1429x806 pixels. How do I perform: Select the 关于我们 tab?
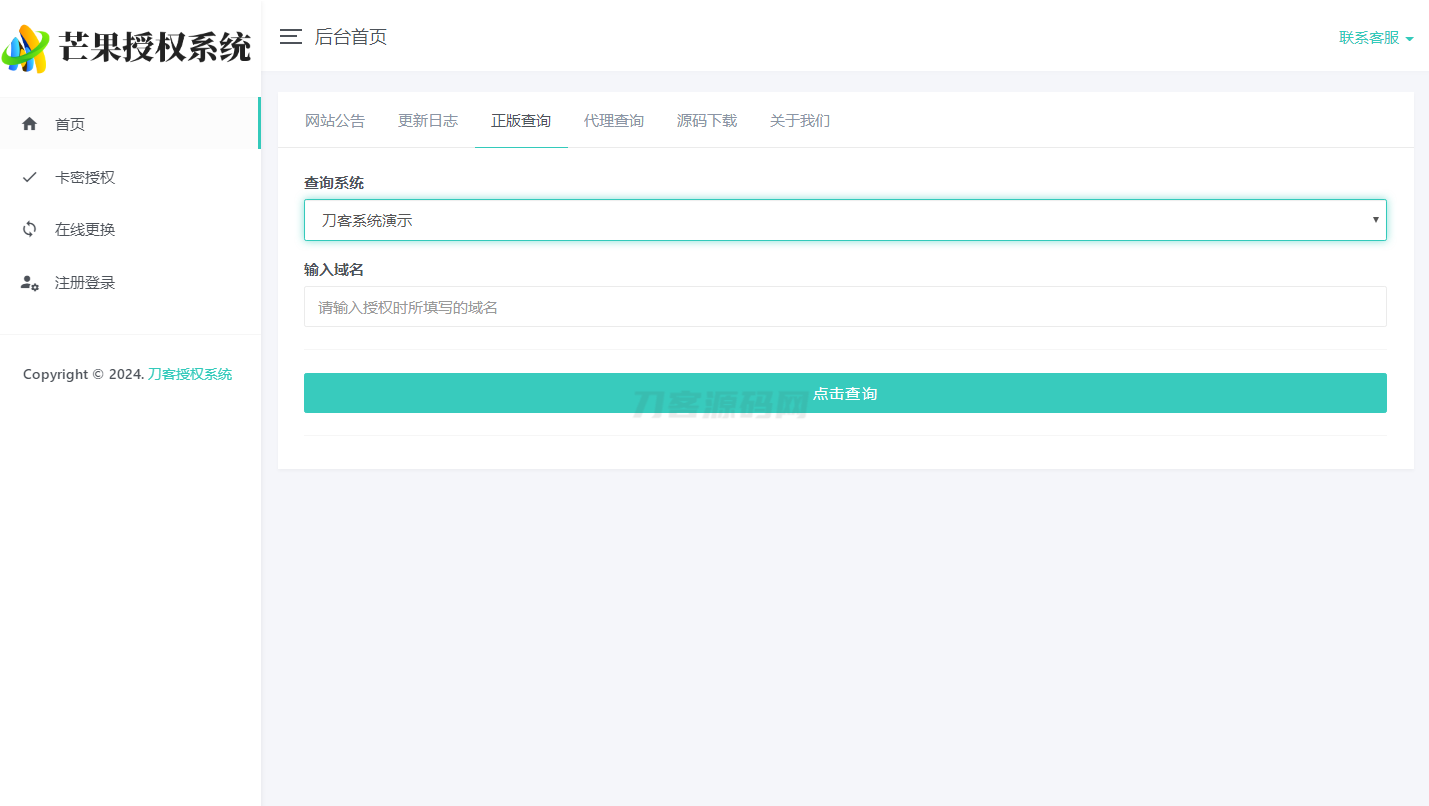[799, 120]
